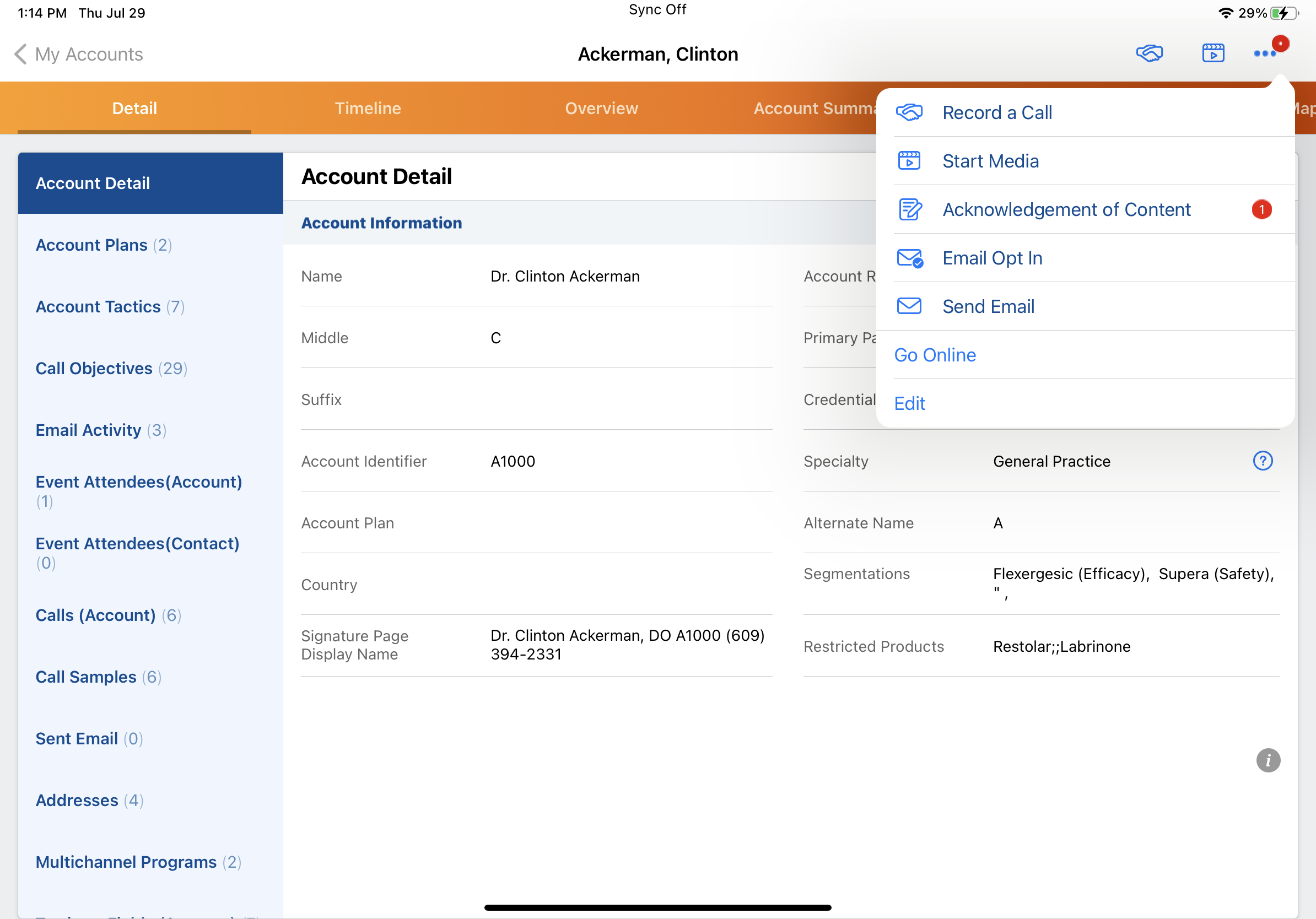Tap the gray info icon
Image resolution: width=1316 pixels, height=919 pixels.
tap(1268, 760)
